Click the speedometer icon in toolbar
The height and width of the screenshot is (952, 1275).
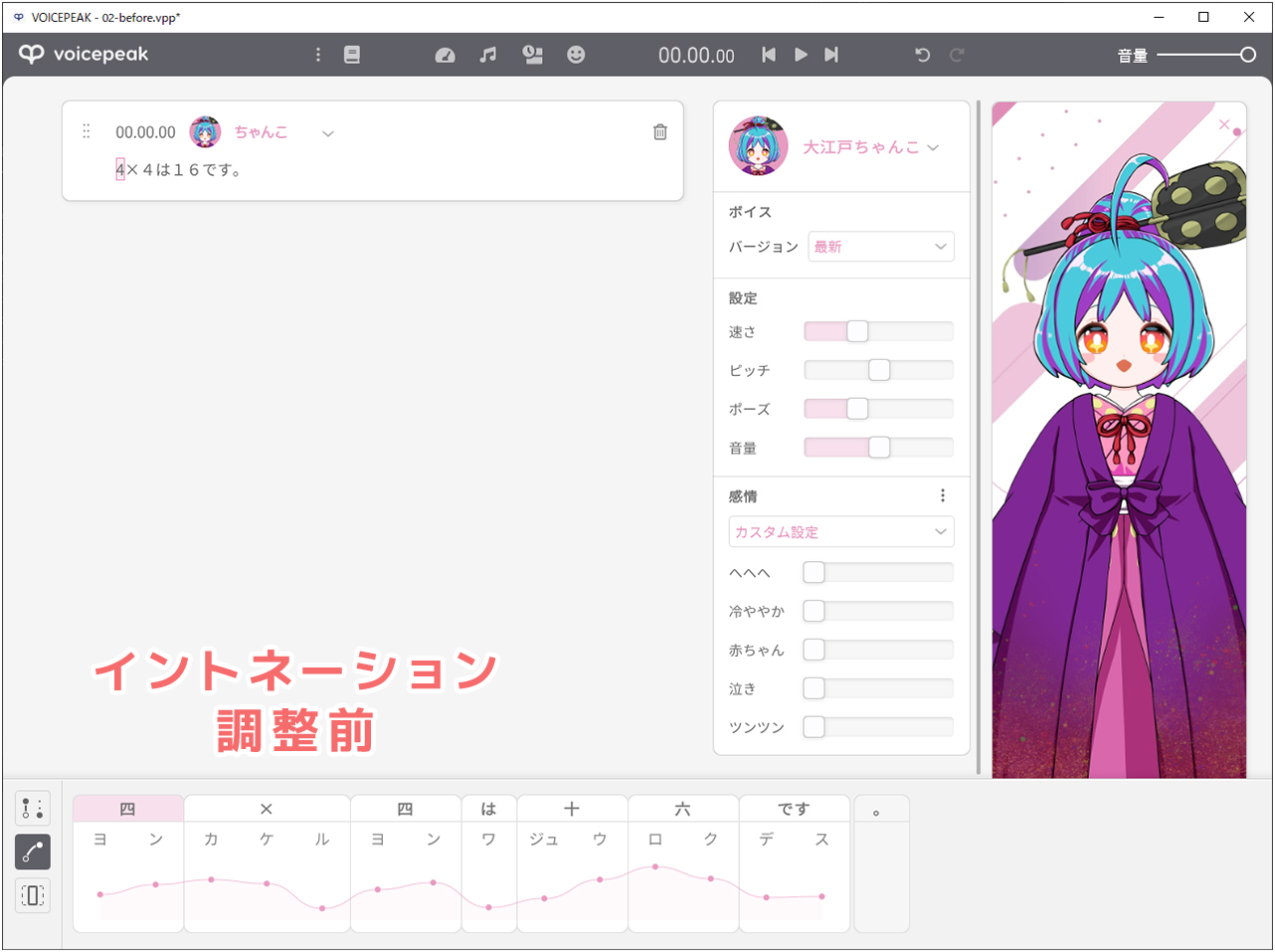pos(445,56)
